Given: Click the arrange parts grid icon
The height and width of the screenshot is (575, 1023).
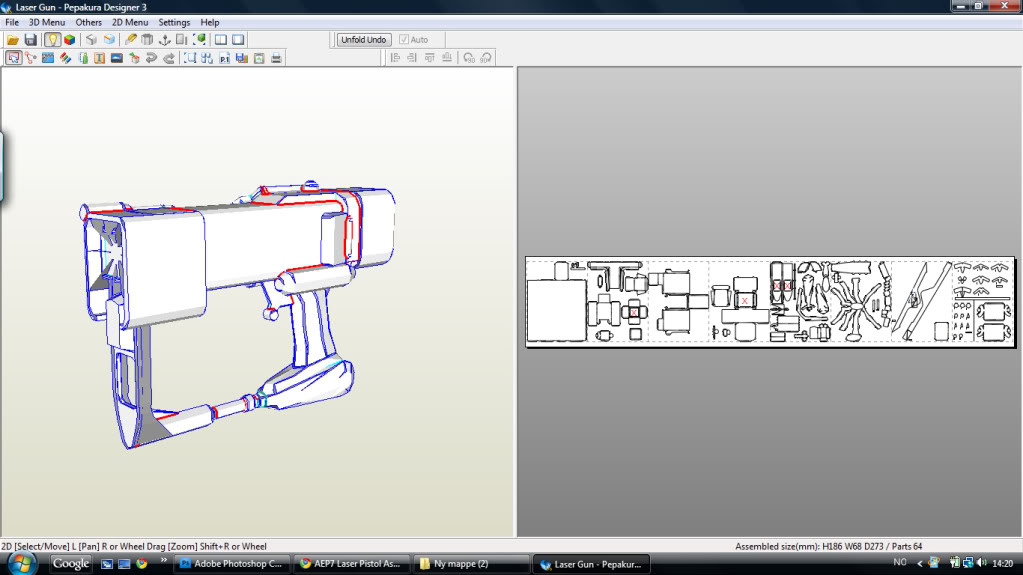Looking at the screenshot, I should click(x=207, y=58).
